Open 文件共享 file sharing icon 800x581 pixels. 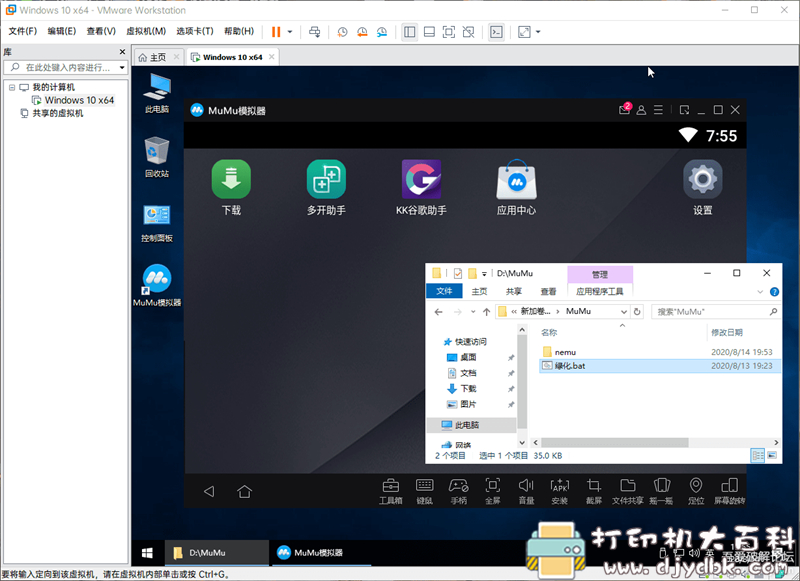[x=628, y=491]
